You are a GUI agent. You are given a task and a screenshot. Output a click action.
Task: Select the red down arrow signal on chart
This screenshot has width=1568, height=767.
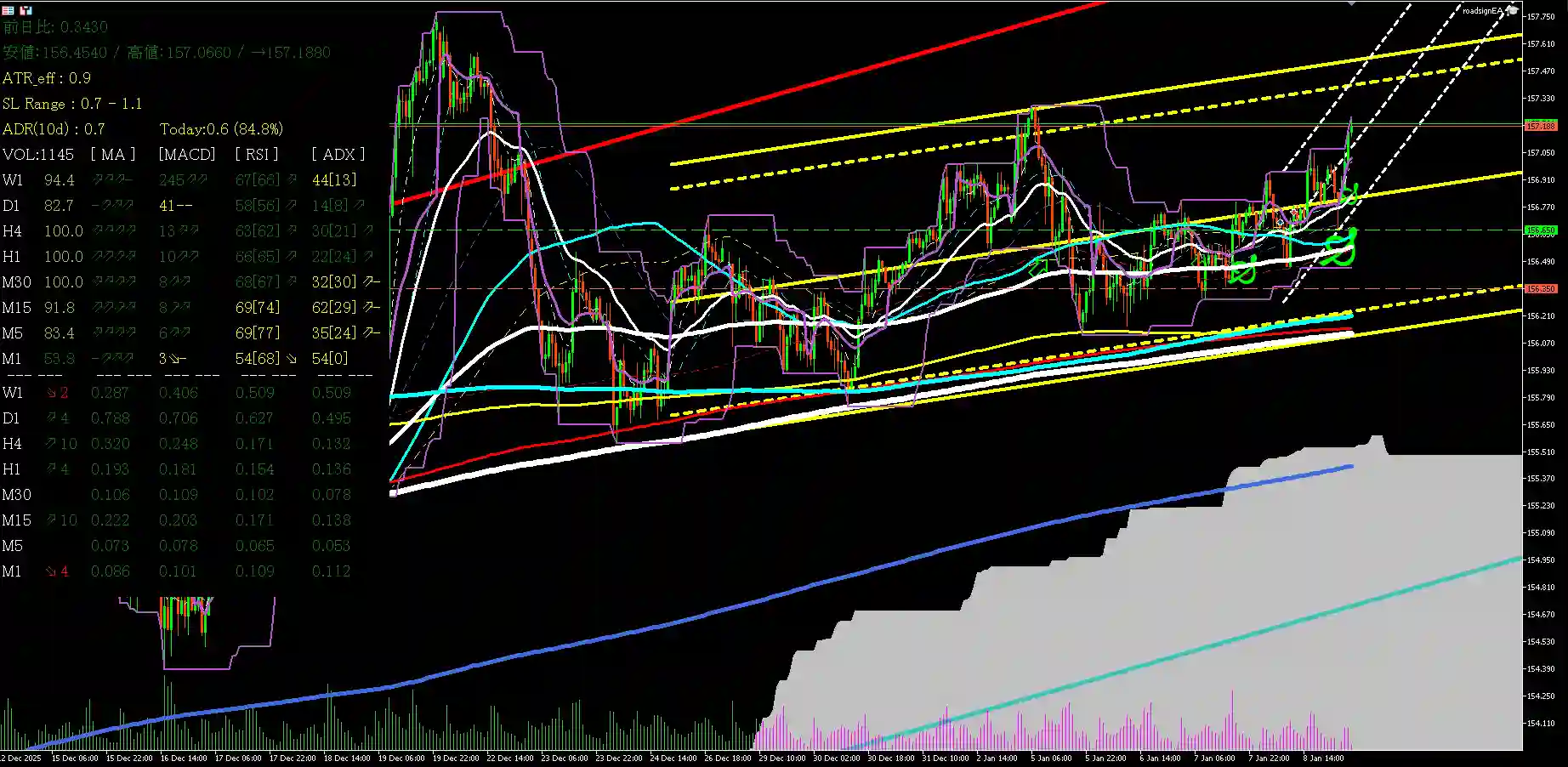click(1295, 213)
